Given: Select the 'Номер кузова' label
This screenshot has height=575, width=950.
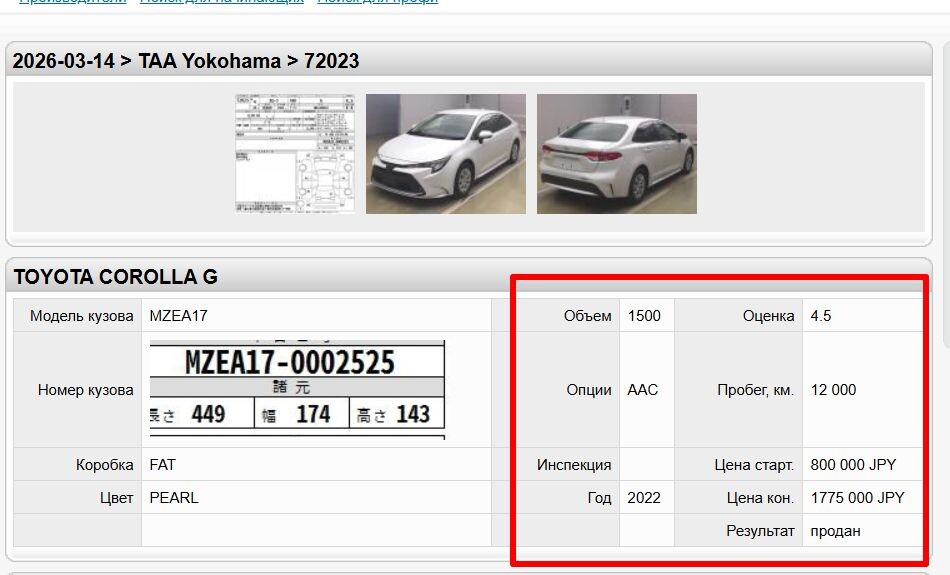Looking at the screenshot, I should coord(85,390).
